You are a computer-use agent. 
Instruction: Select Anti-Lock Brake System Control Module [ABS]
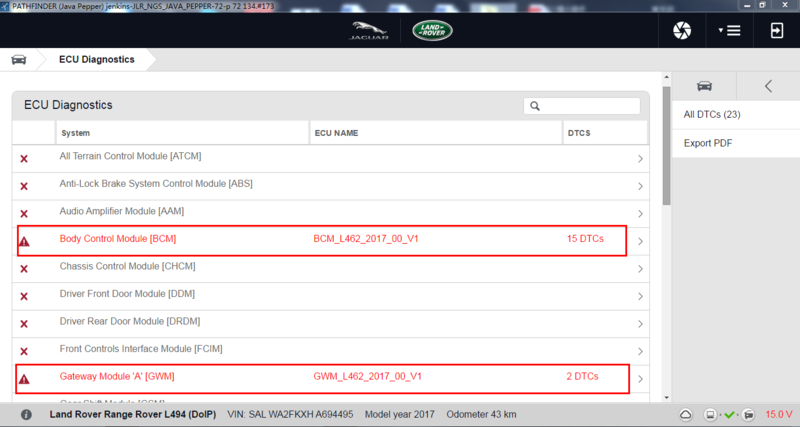point(156,184)
